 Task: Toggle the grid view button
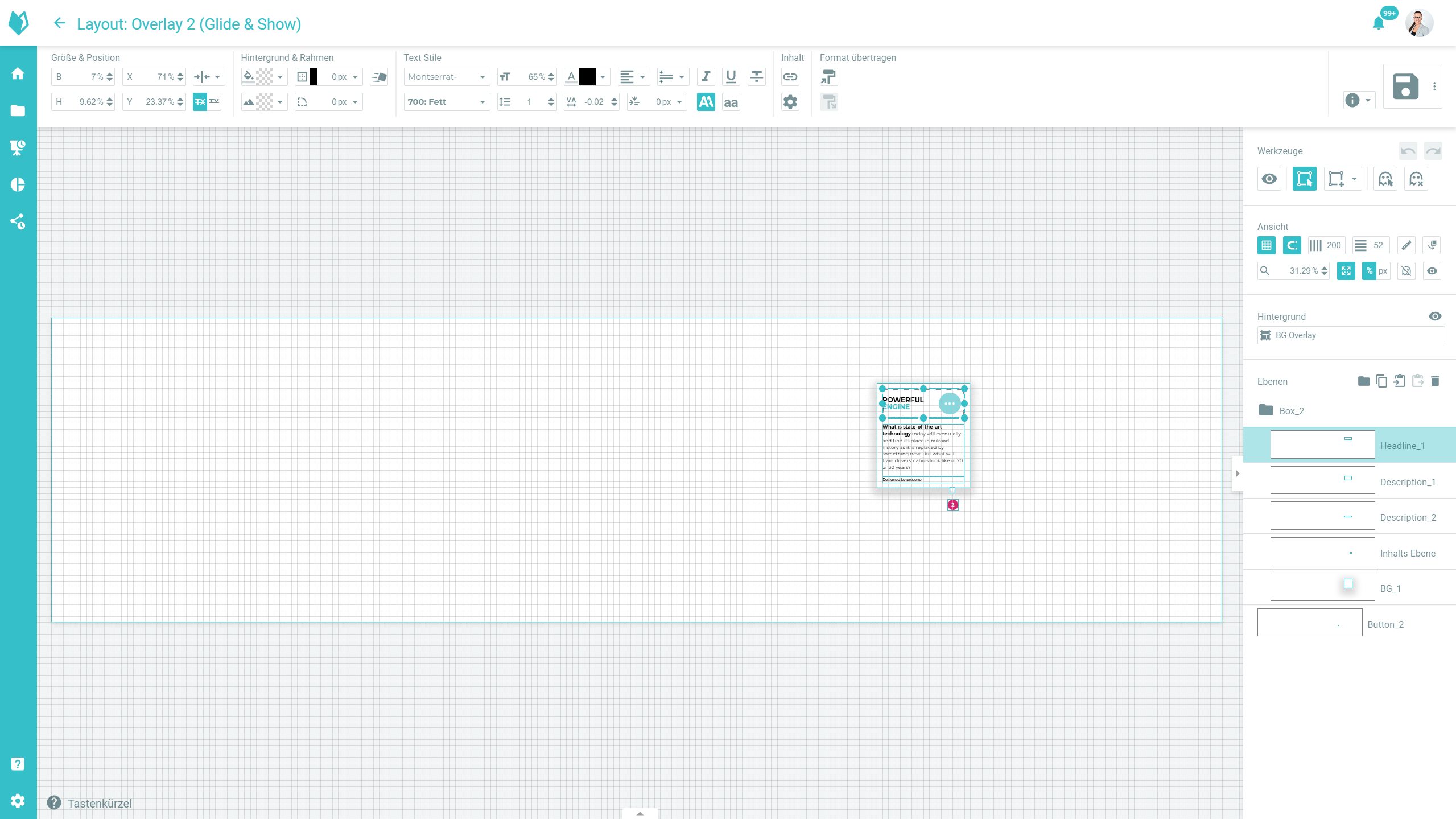click(x=1266, y=245)
